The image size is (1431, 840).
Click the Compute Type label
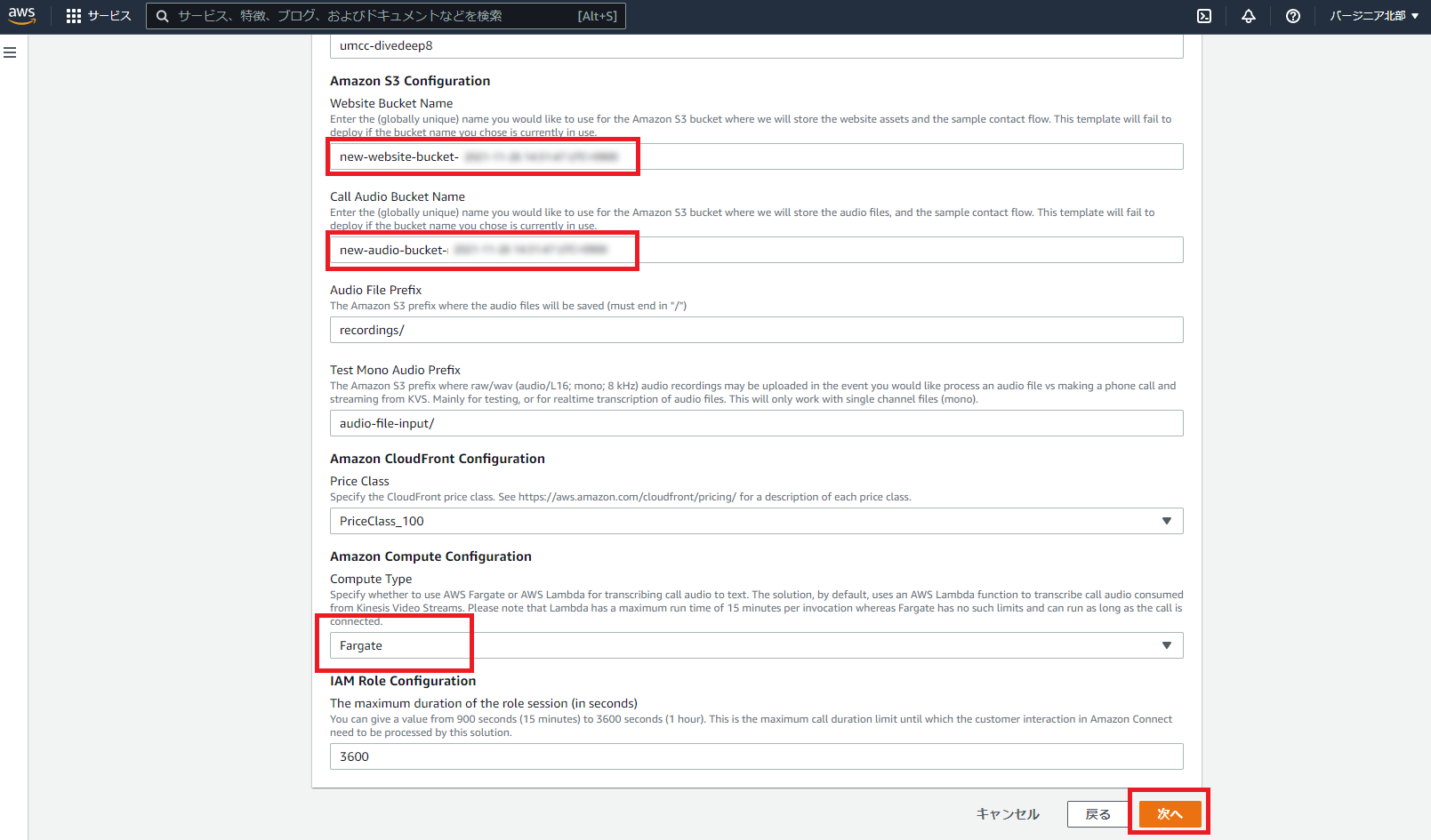click(x=371, y=579)
